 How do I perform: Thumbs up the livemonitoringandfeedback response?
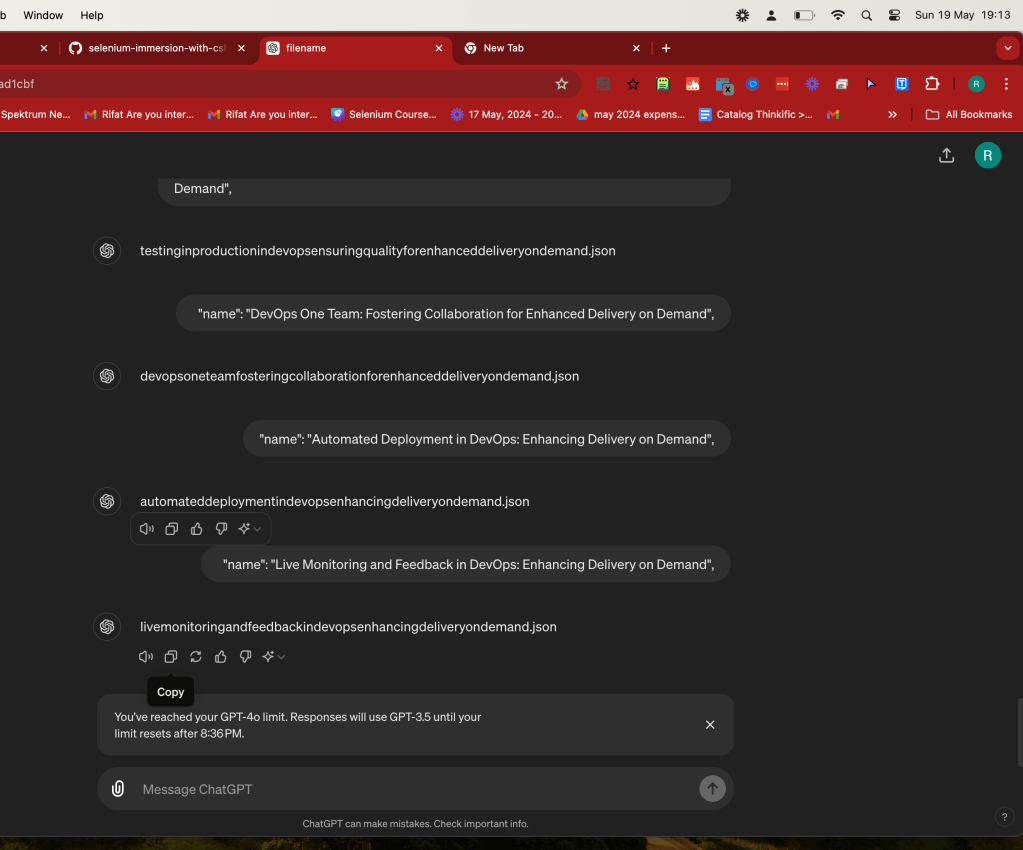[x=221, y=656]
